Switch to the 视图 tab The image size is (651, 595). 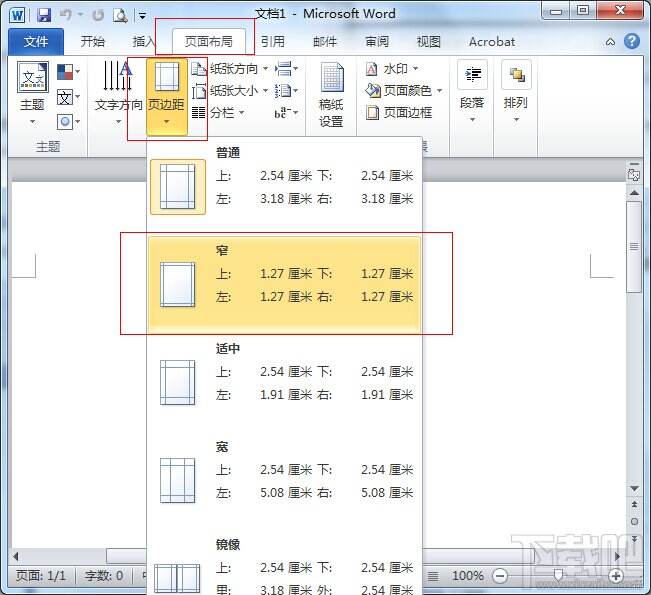pyautogui.click(x=428, y=42)
